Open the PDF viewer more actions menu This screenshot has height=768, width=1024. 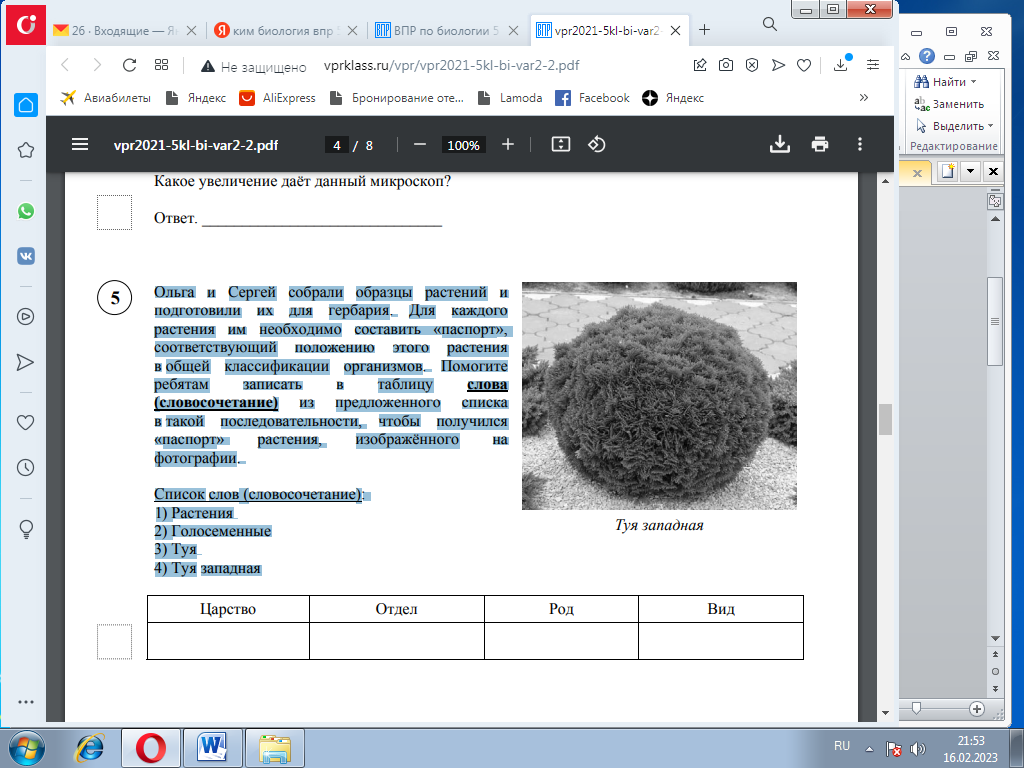pyautogui.click(x=859, y=144)
